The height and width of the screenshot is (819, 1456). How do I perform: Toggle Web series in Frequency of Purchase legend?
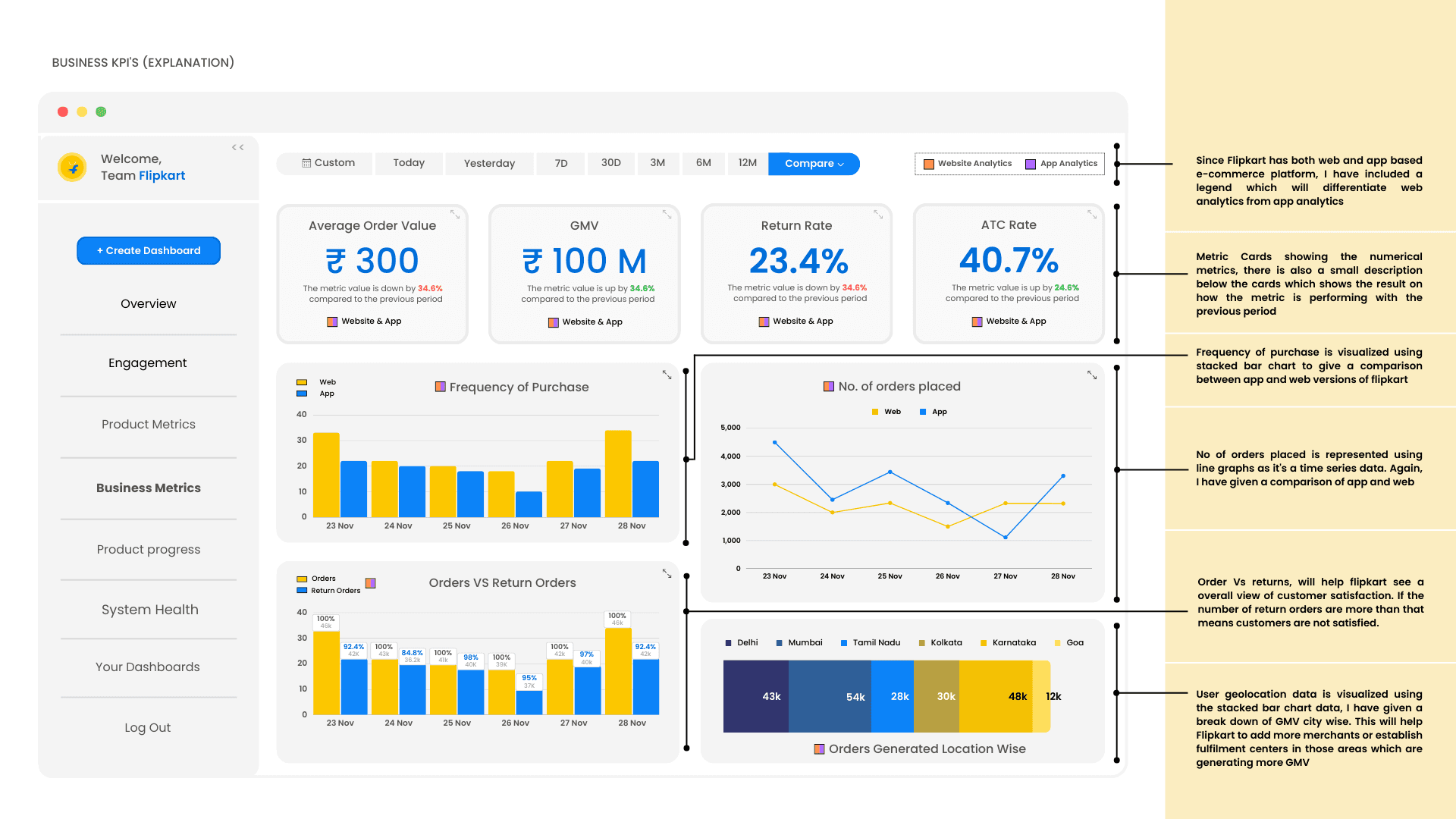pos(316,382)
